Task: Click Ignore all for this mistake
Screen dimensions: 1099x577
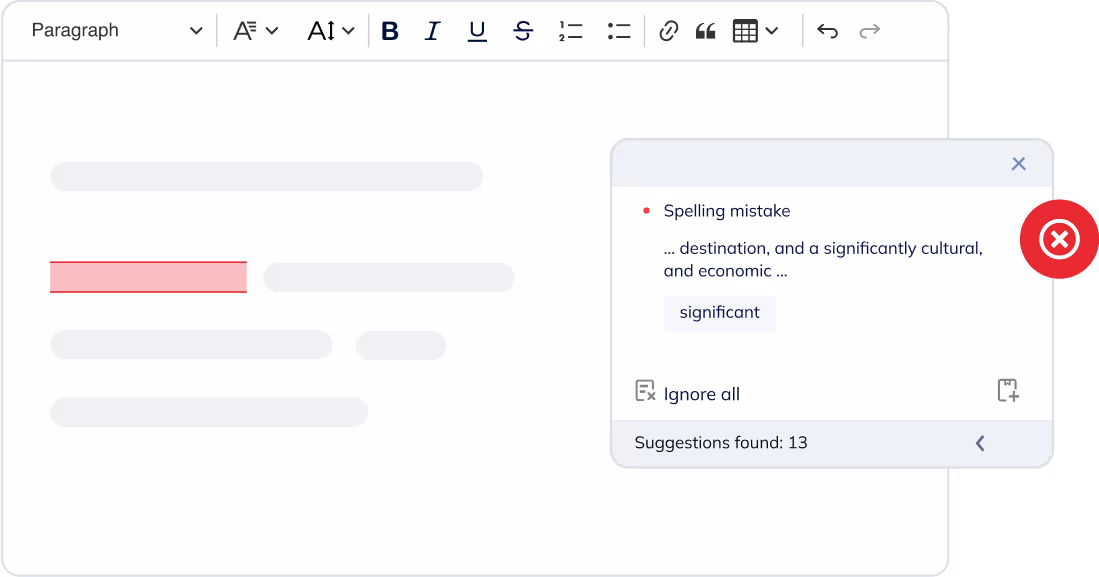Action: click(688, 393)
